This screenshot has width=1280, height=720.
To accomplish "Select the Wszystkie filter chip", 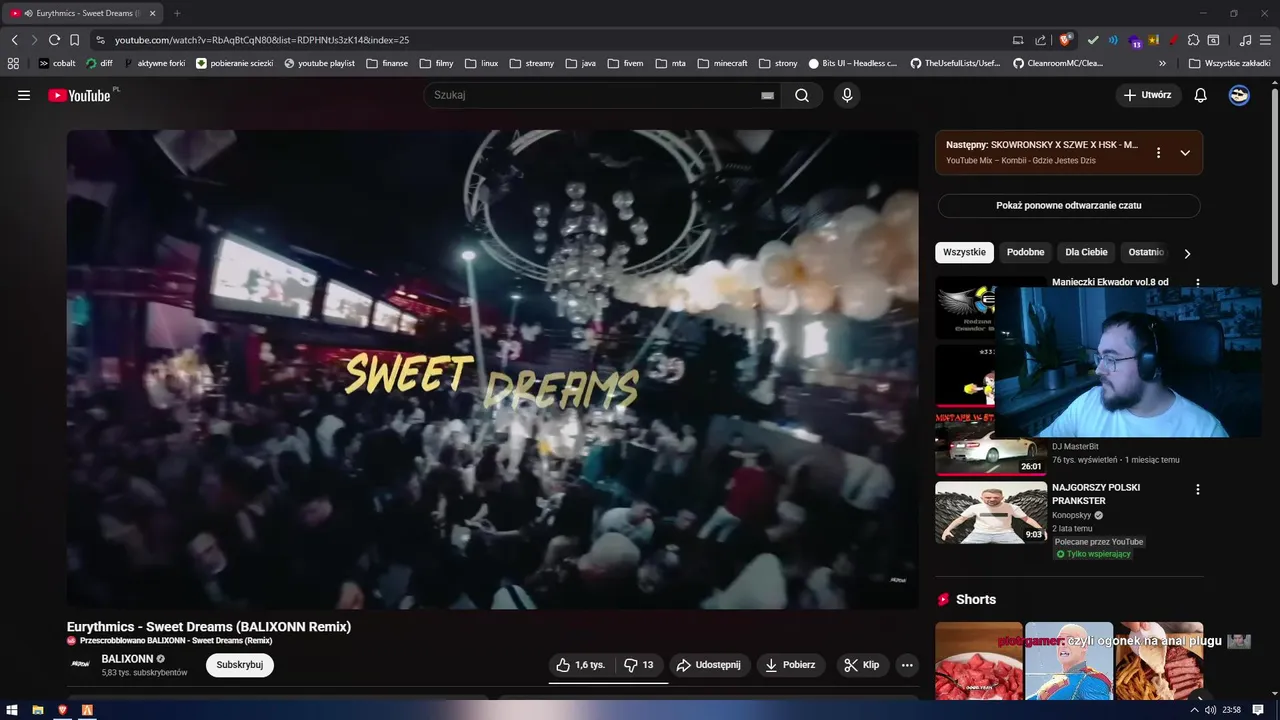I will point(964,253).
